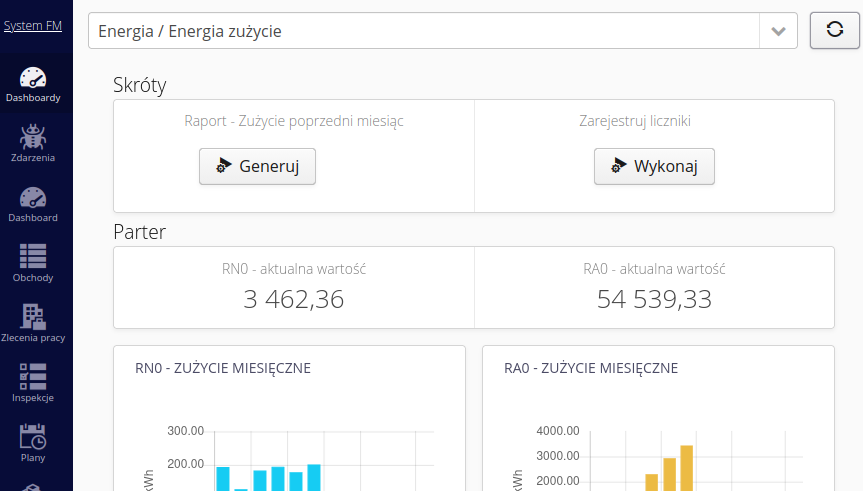Open Plany calendar icon in sidebar

click(x=33, y=437)
